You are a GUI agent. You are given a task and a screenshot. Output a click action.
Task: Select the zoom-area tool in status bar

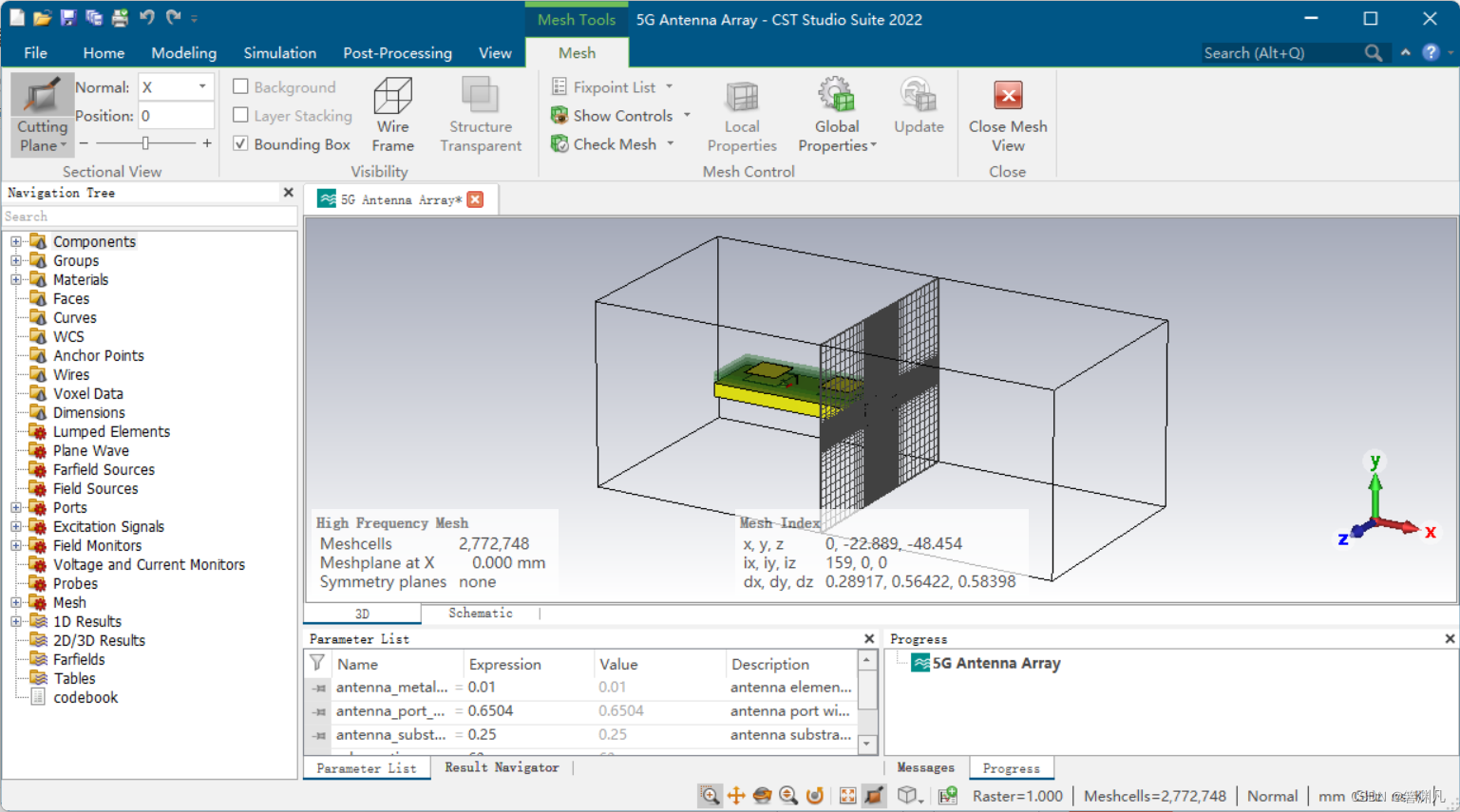point(710,796)
